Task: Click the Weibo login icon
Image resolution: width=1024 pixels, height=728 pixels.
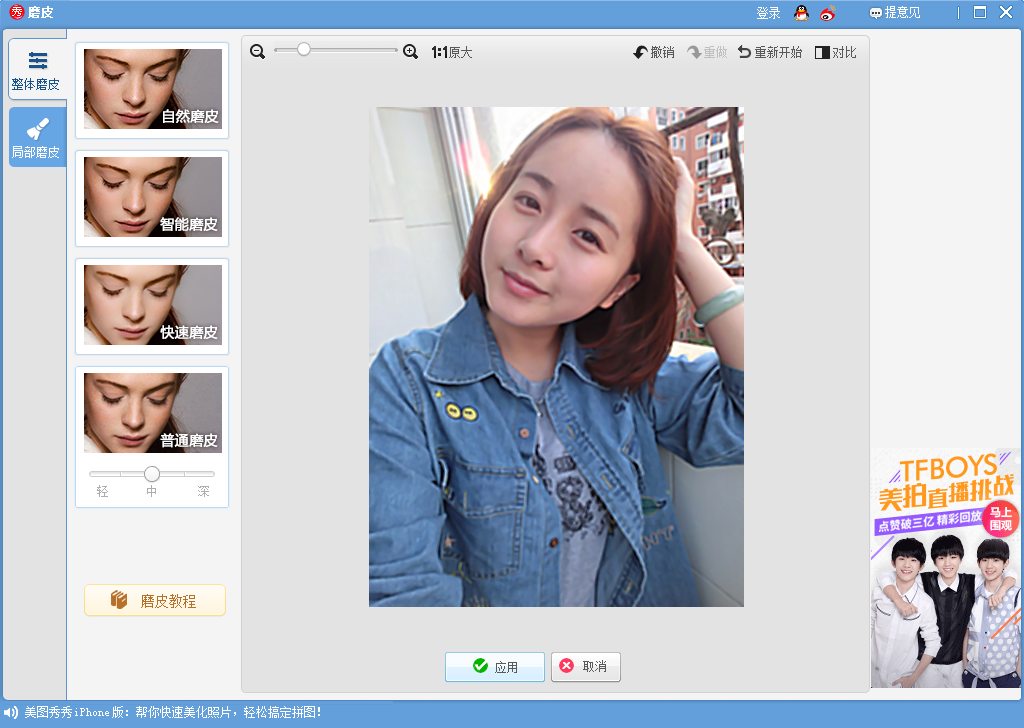Action: click(827, 13)
